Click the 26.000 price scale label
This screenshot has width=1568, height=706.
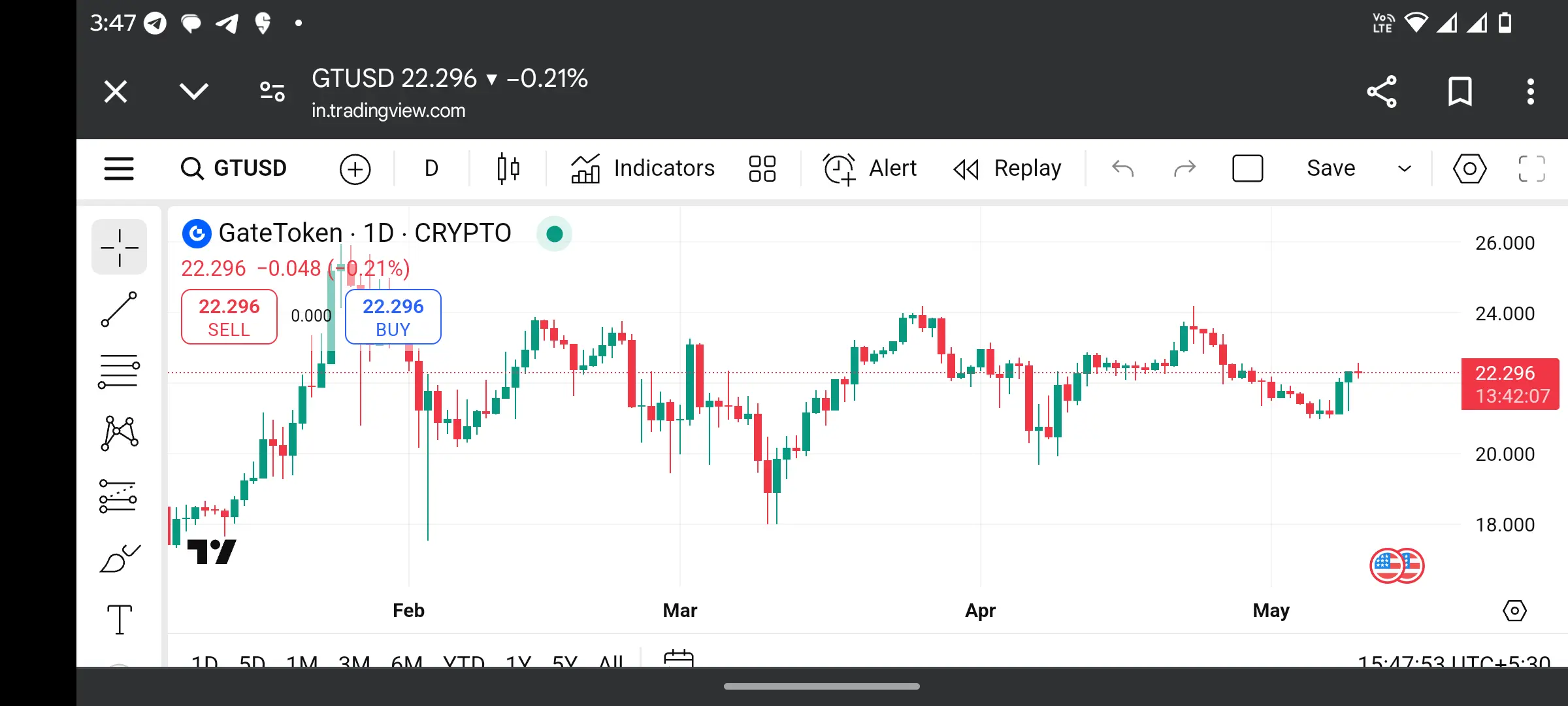click(1505, 243)
